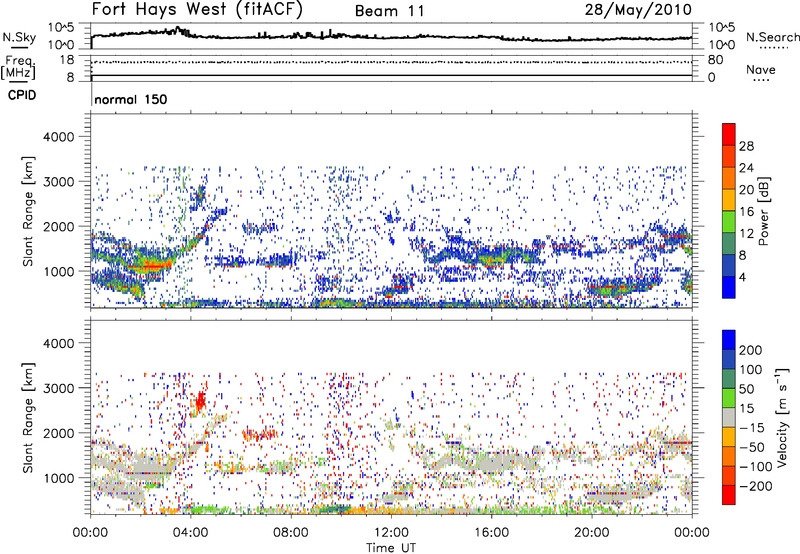Click the red velocity echo patch near 04:00 at 2700 km

click(199, 401)
